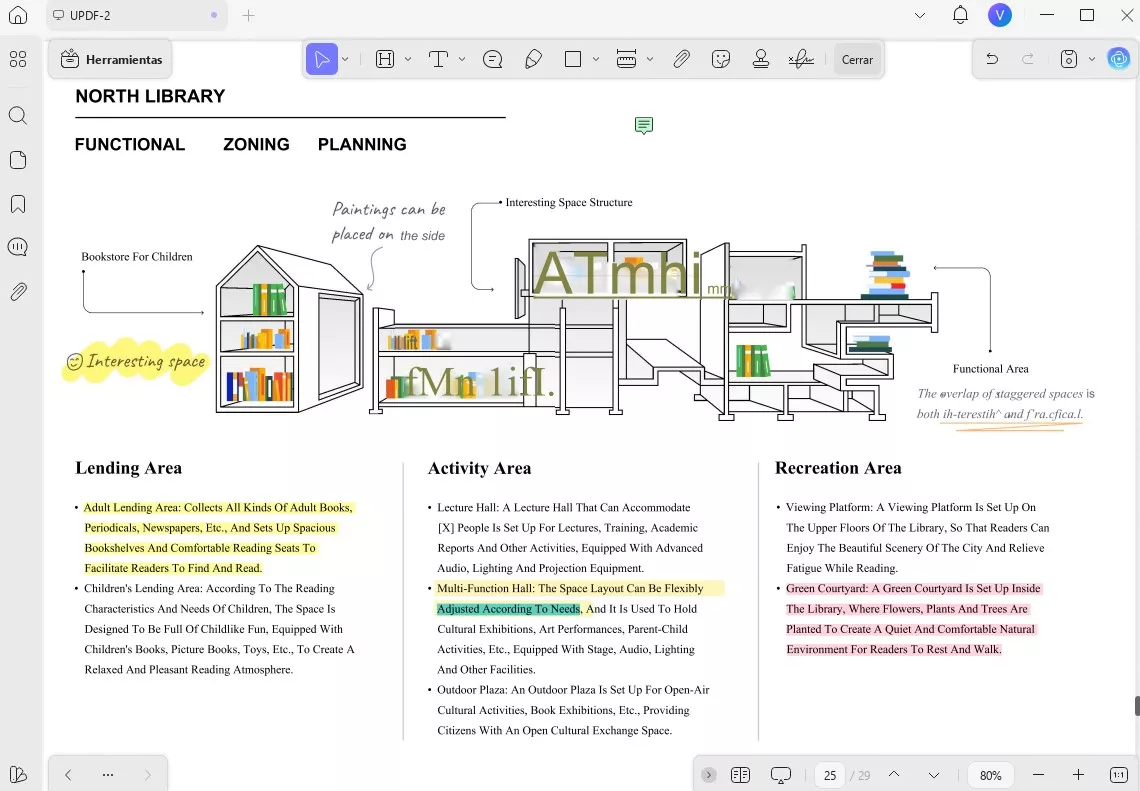1140x791 pixels.
Task: Open the text tool dropdown arrow
Action: (462, 60)
